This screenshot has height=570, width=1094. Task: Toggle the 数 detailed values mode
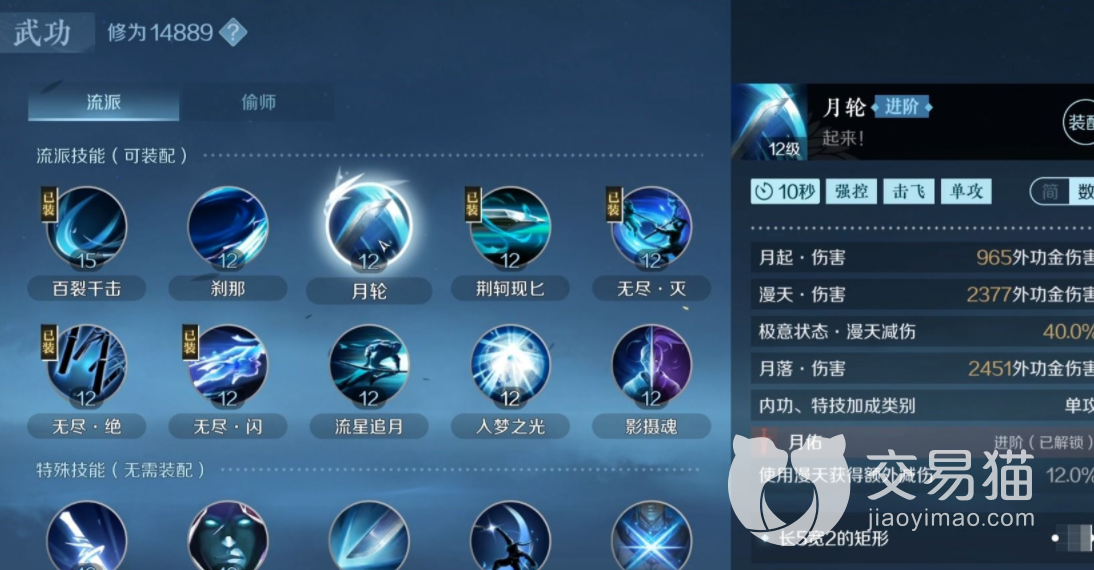[1082, 191]
